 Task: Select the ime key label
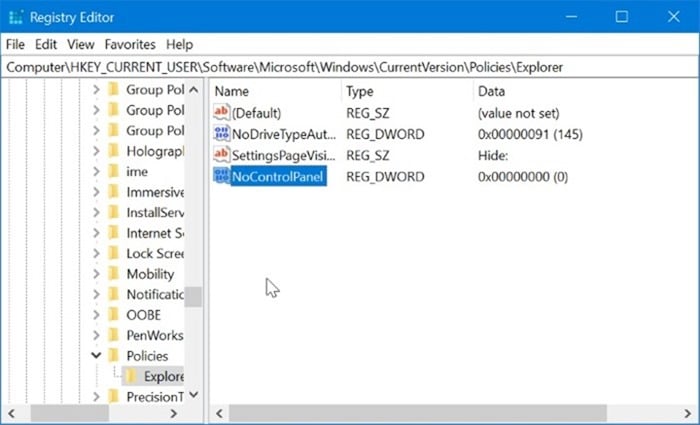137,171
